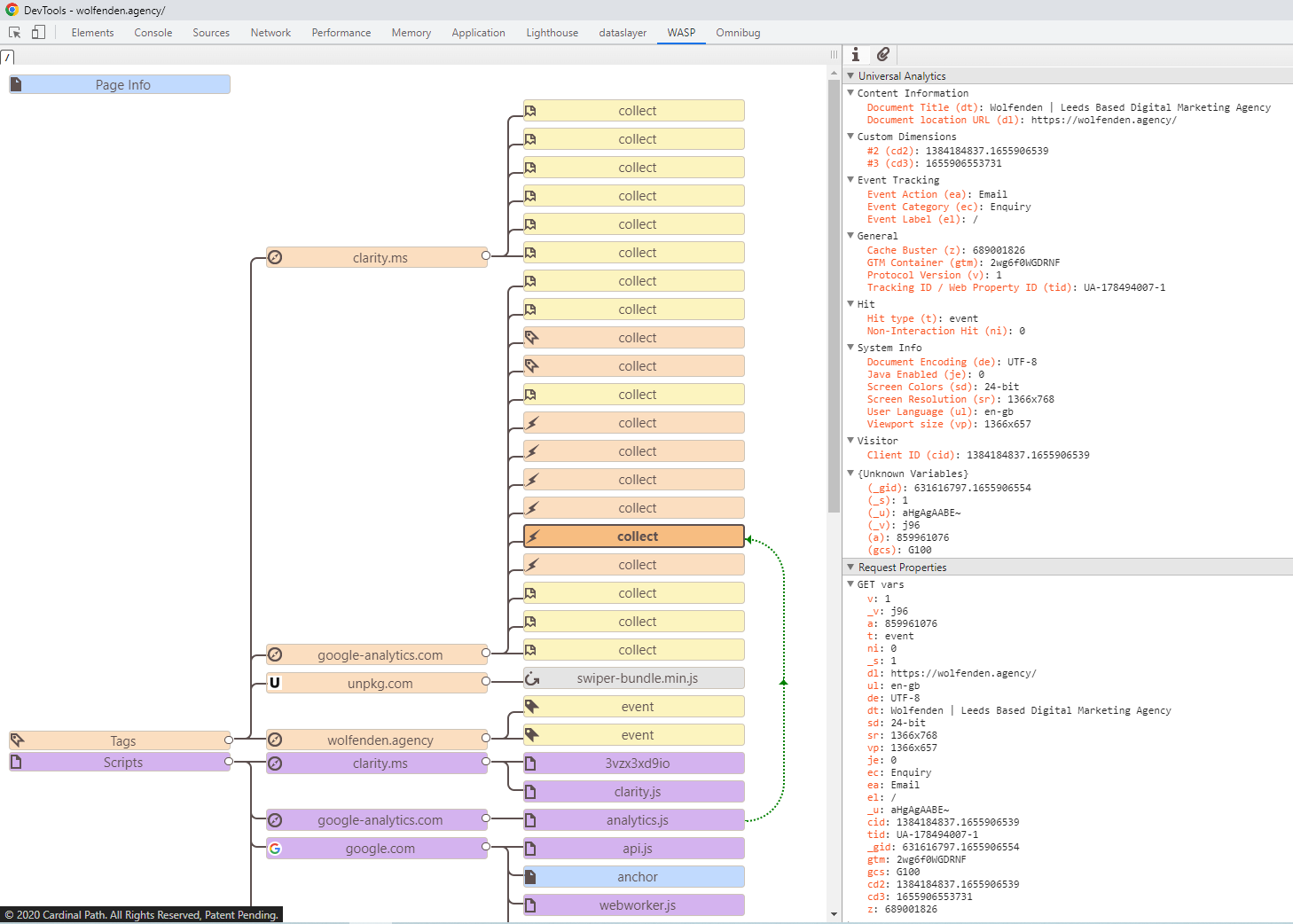Collapse the Custom Dimensions group

(850, 136)
